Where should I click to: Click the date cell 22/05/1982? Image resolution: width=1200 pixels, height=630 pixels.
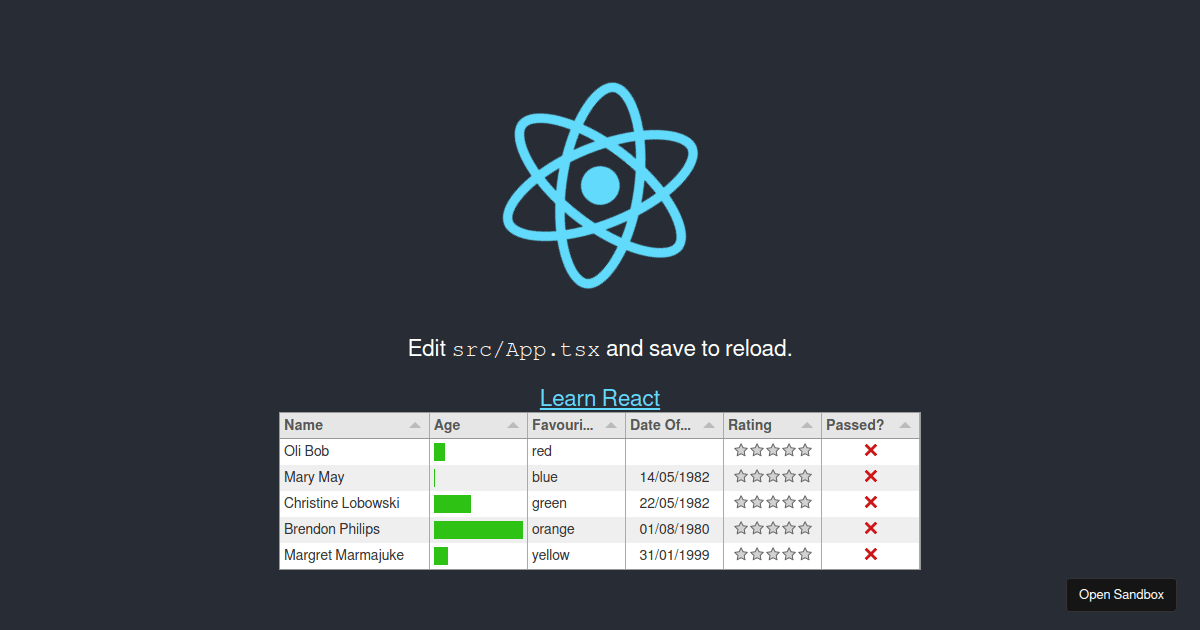[674, 503]
